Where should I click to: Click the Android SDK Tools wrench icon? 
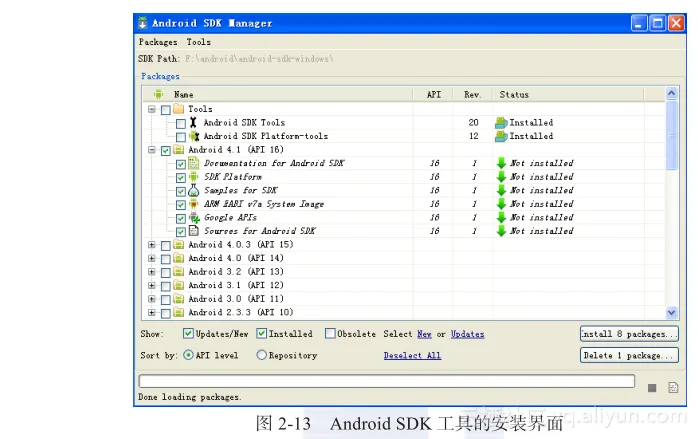pyautogui.click(x=194, y=123)
